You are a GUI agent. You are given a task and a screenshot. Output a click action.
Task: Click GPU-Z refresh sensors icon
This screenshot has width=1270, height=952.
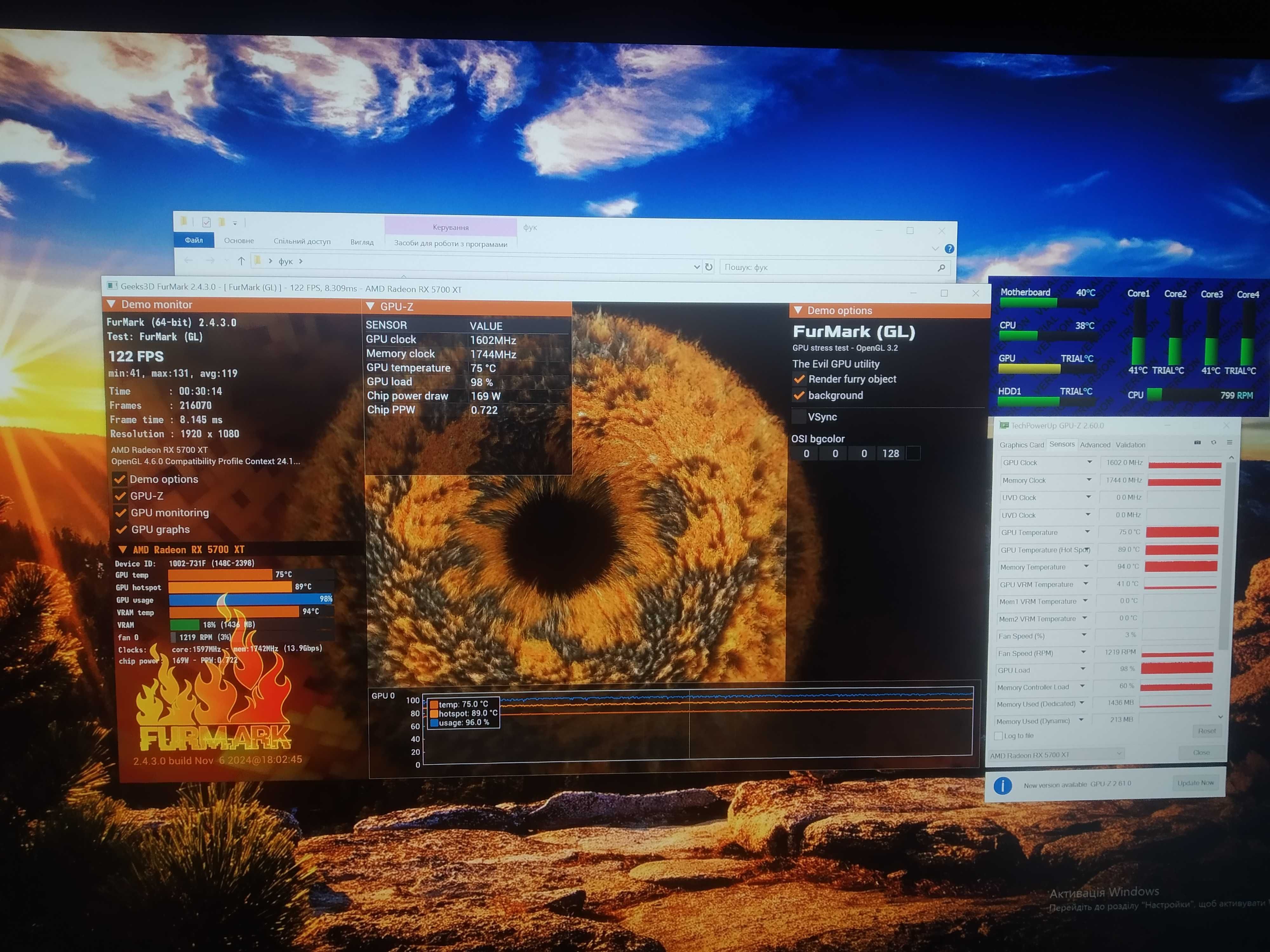pyautogui.click(x=1213, y=442)
